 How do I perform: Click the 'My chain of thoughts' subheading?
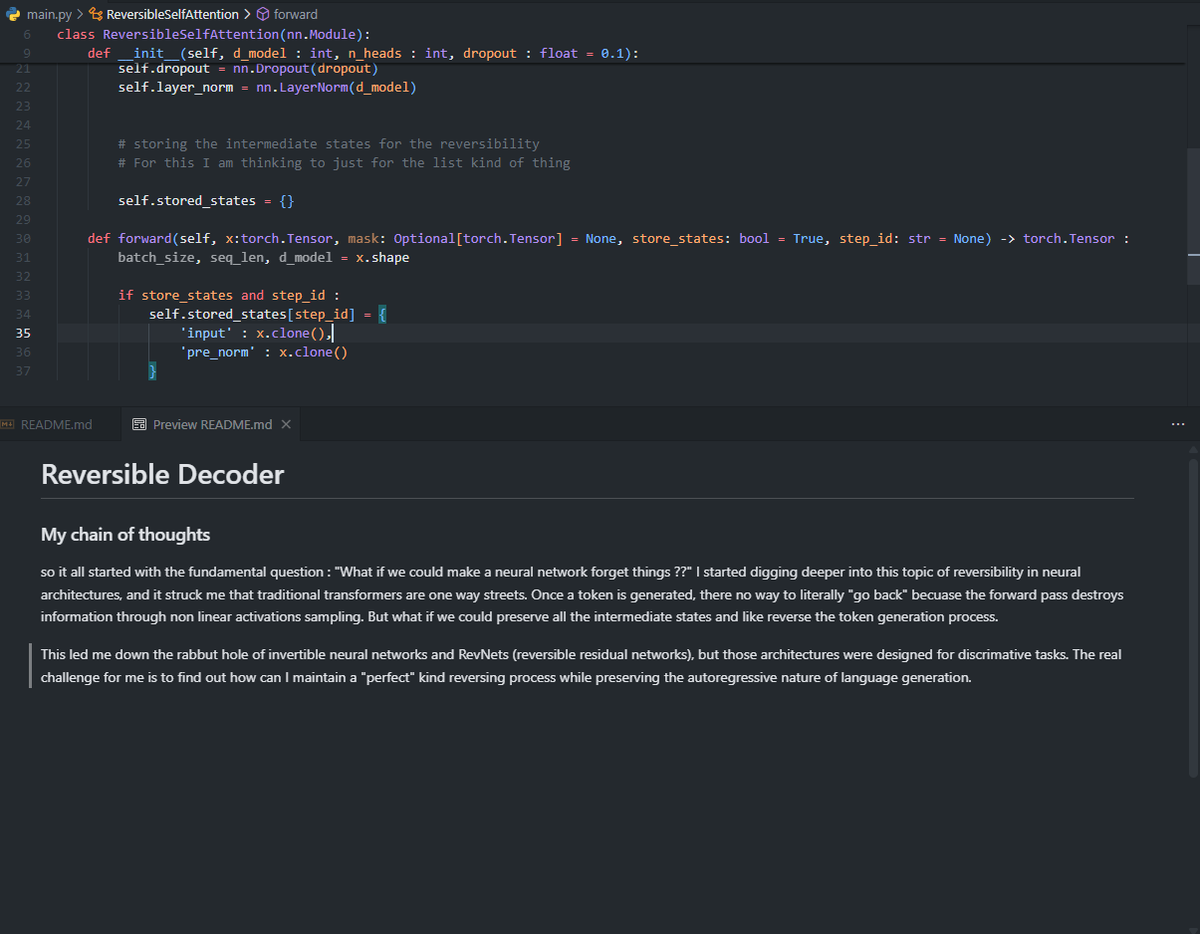pyautogui.click(x=125, y=534)
